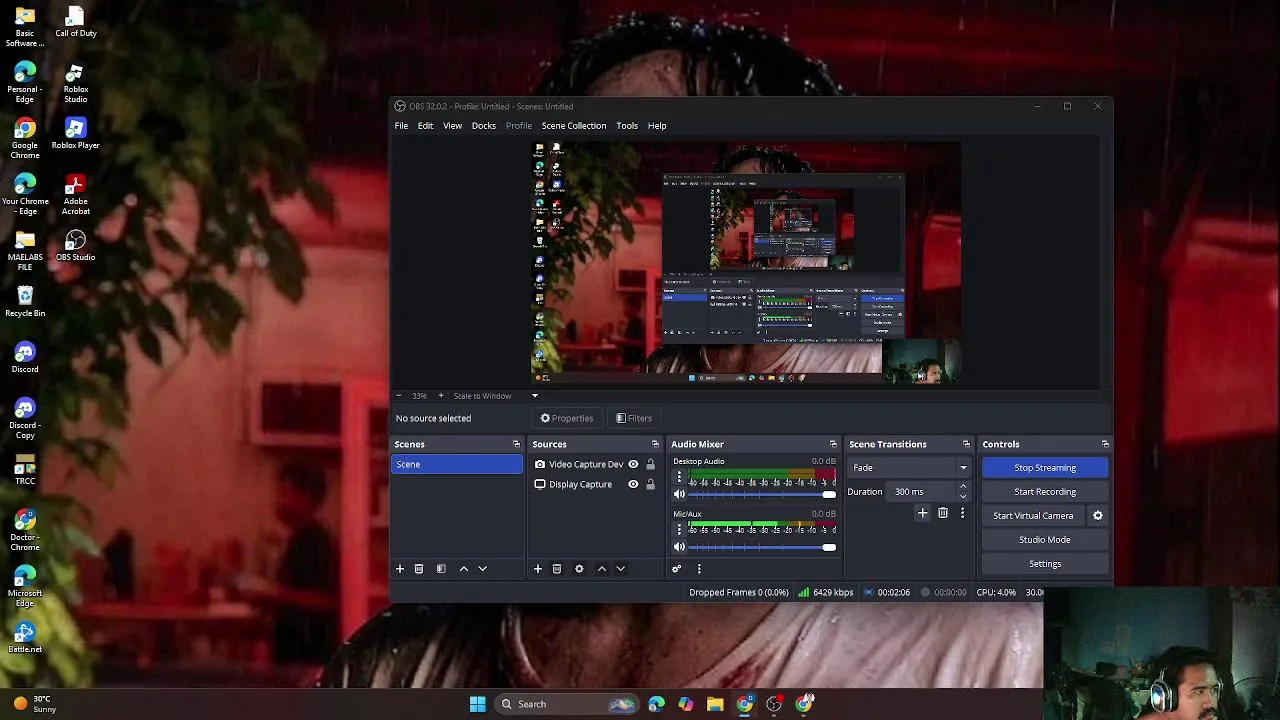Move source down in Sources list
Screen dimensions: 1280x720
coord(620,569)
